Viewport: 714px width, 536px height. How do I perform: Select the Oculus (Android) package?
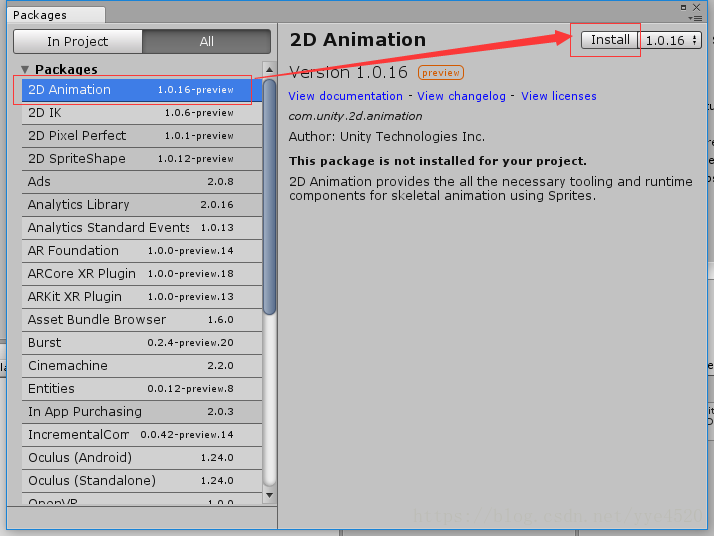coord(142,458)
